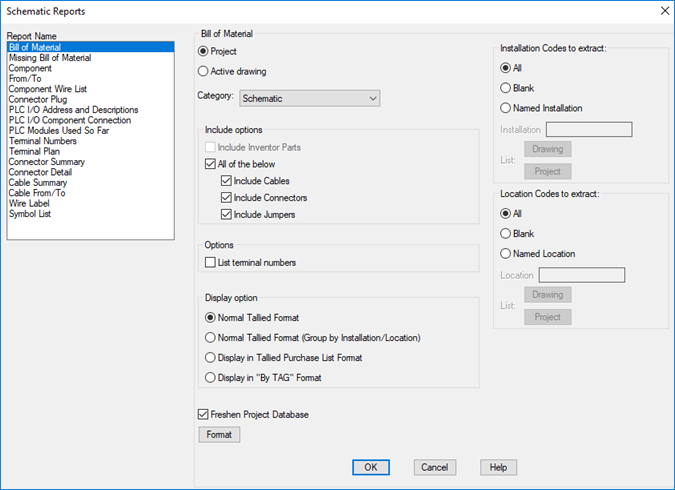Image resolution: width=675 pixels, height=490 pixels.
Task: Close the Schematic Reports dialog
Action: click(663, 10)
